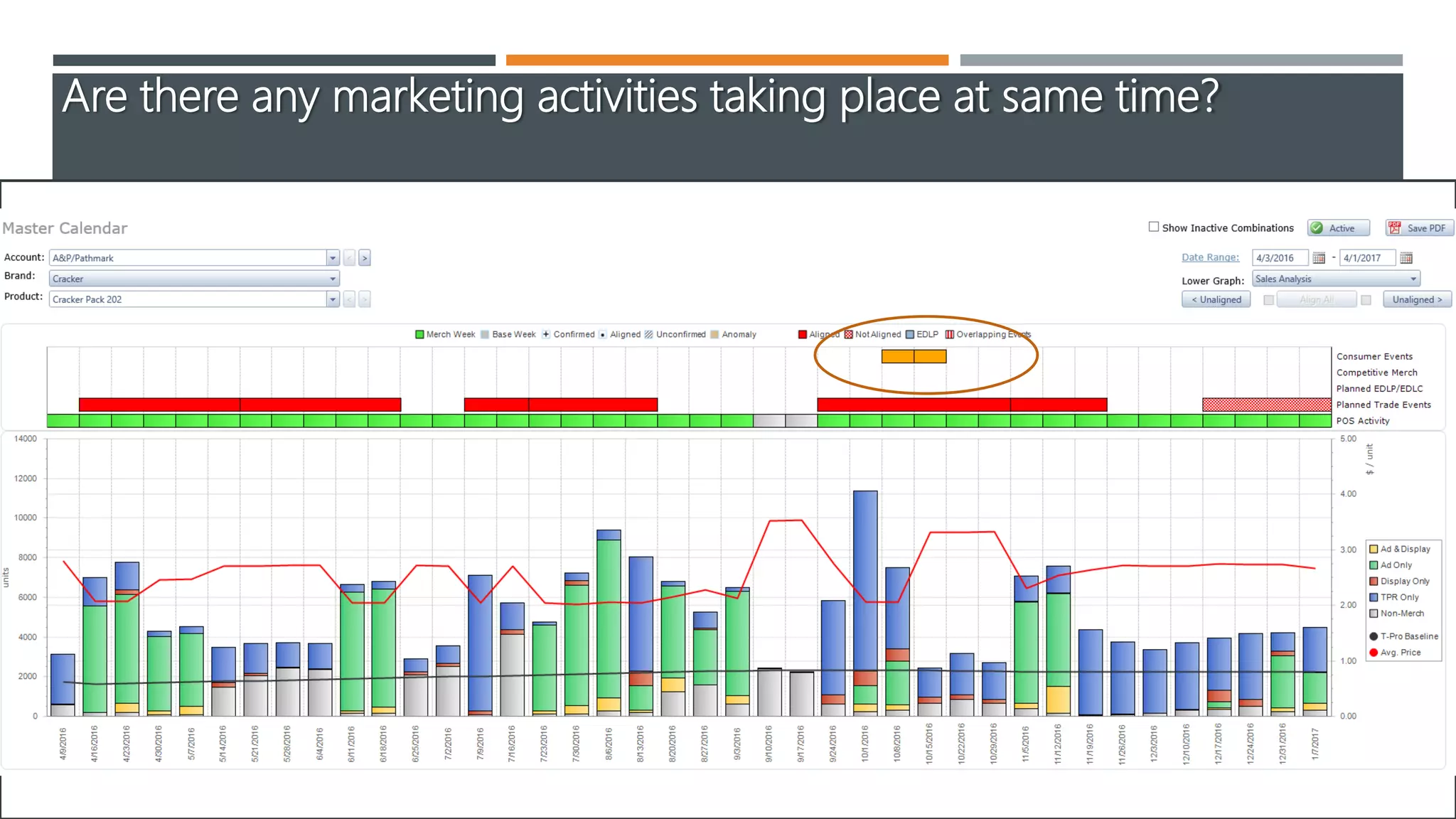Click the Consumer Events row label
This screenshot has width=1456, height=819.
click(x=1374, y=356)
